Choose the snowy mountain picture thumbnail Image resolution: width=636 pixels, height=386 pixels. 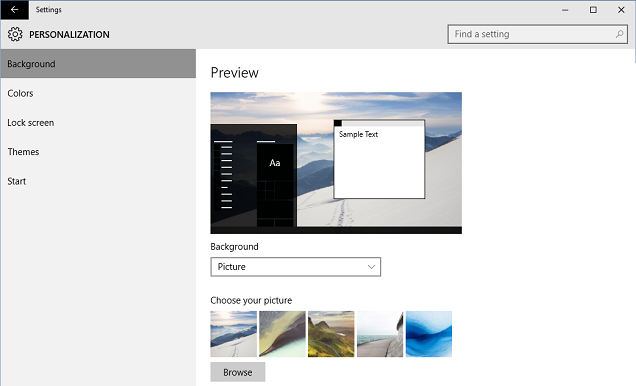(234, 334)
